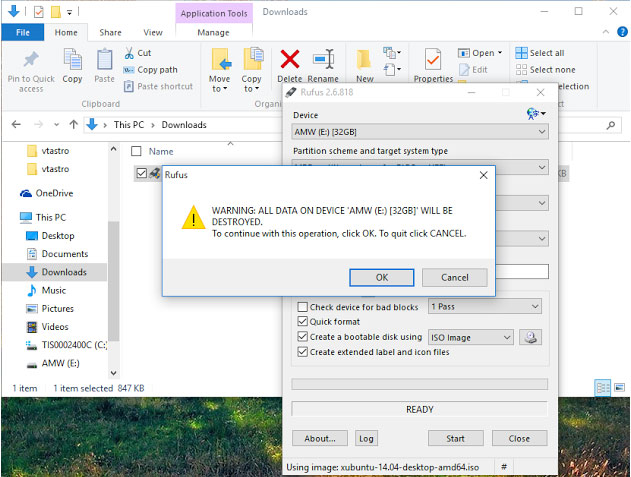Click OK in the Rufus warning dialog
631x477 pixels.
point(381,277)
